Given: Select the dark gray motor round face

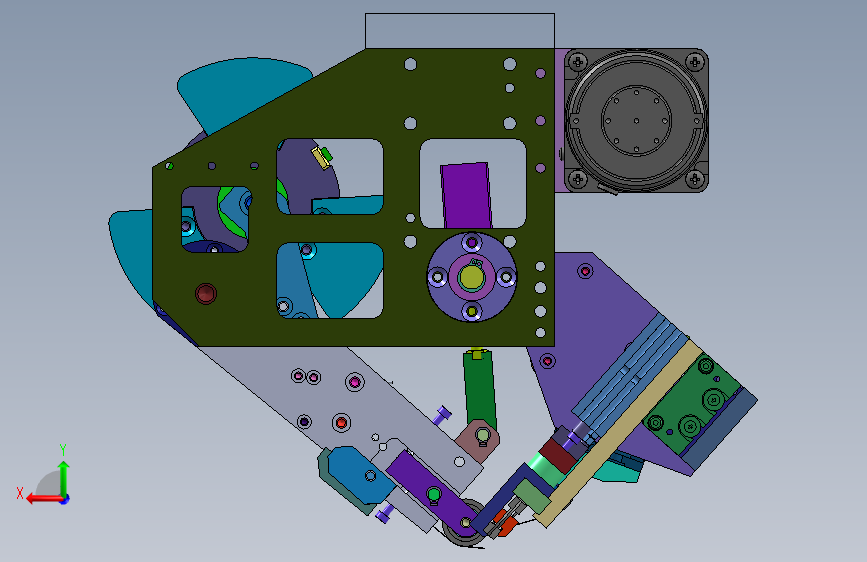Looking at the screenshot, I should 636,120.
